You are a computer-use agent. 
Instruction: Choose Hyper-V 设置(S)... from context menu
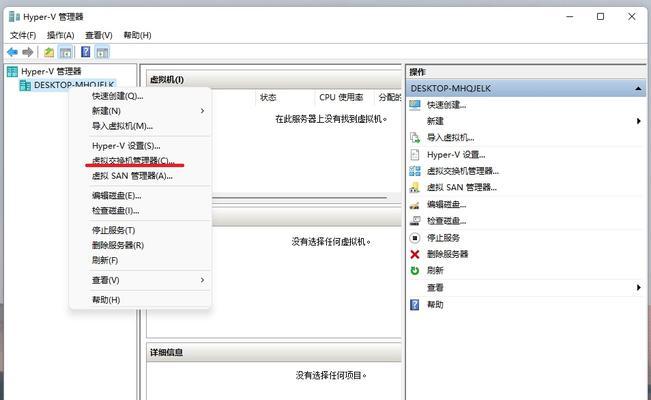(x=141, y=146)
